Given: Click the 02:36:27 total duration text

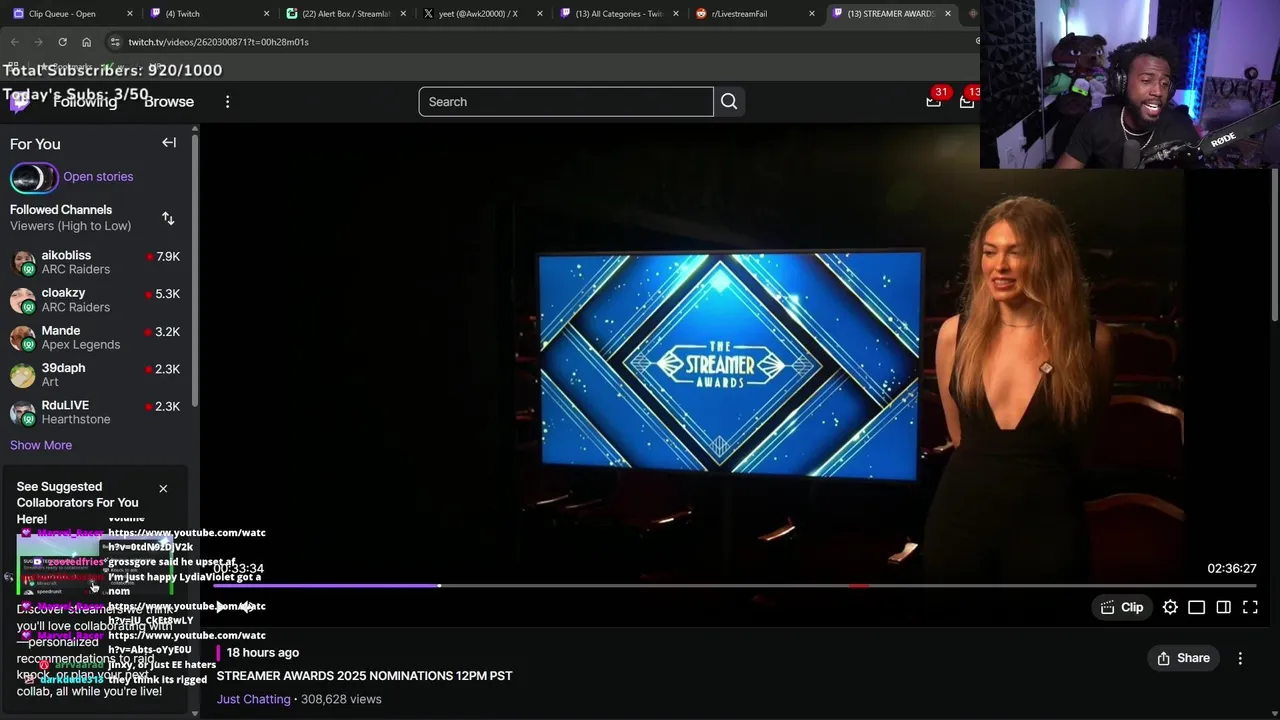Looking at the screenshot, I should (1232, 568).
